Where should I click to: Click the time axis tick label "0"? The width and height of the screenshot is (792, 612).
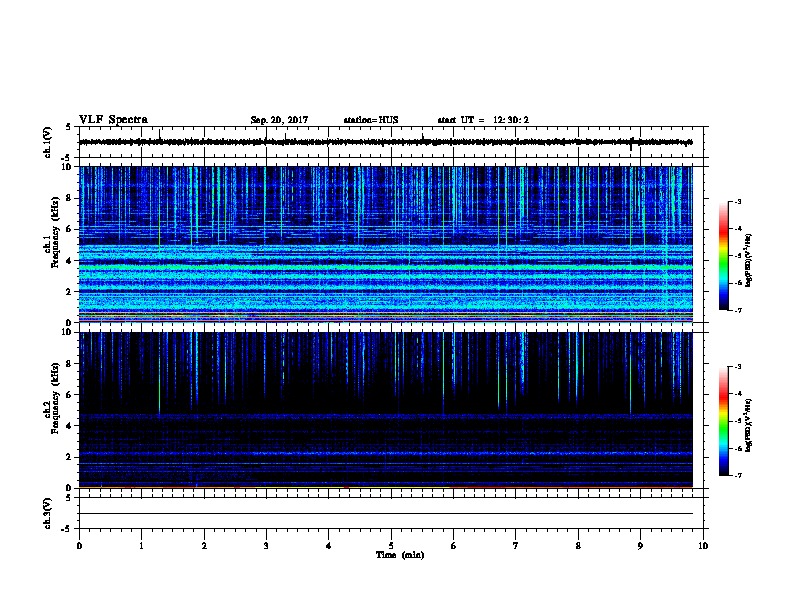(79, 546)
